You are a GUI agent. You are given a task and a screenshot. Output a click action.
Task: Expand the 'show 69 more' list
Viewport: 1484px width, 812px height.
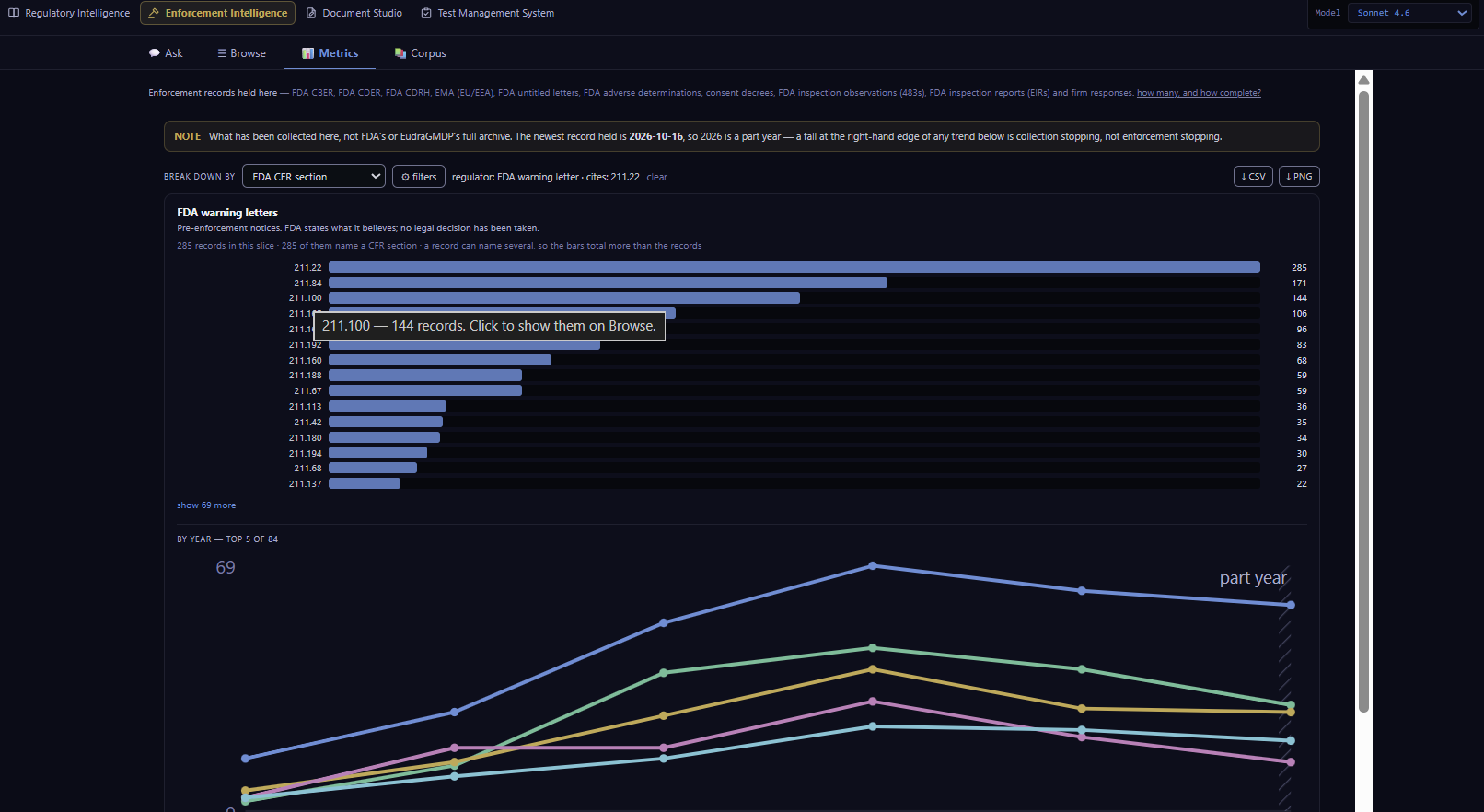click(x=206, y=505)
